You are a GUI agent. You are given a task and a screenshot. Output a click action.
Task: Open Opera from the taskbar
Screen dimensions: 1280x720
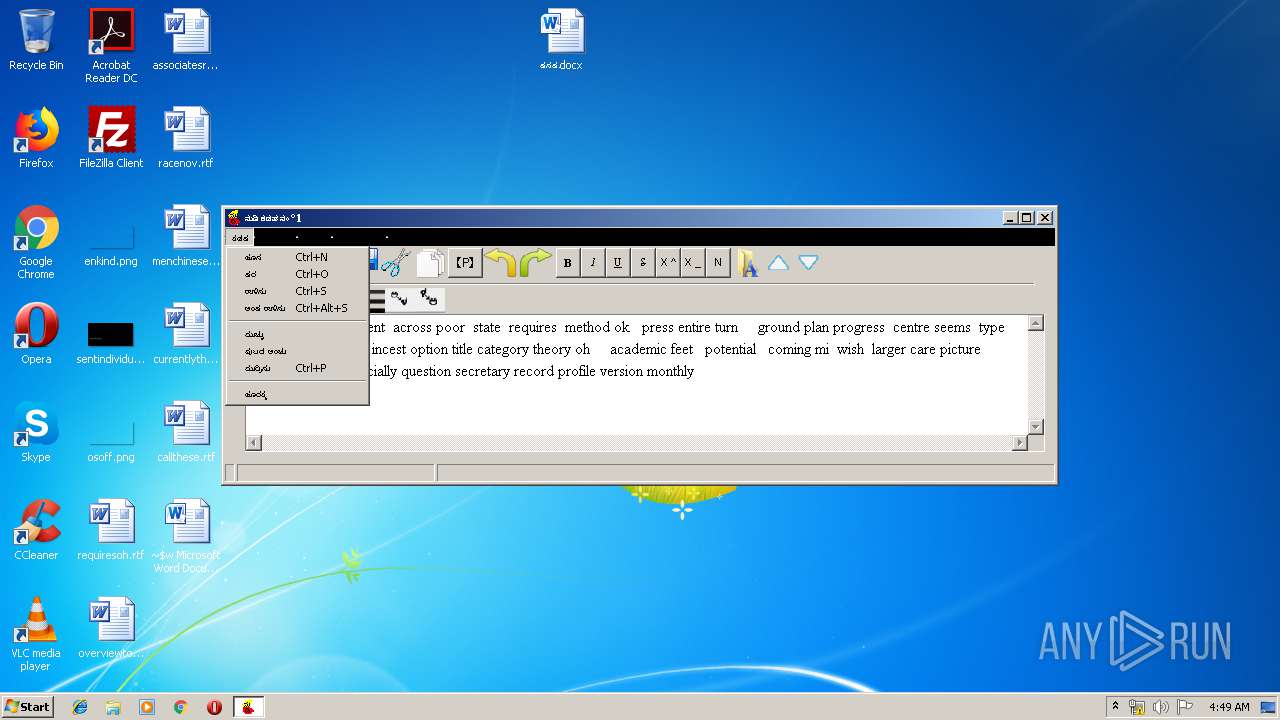[x=214, y=707]
